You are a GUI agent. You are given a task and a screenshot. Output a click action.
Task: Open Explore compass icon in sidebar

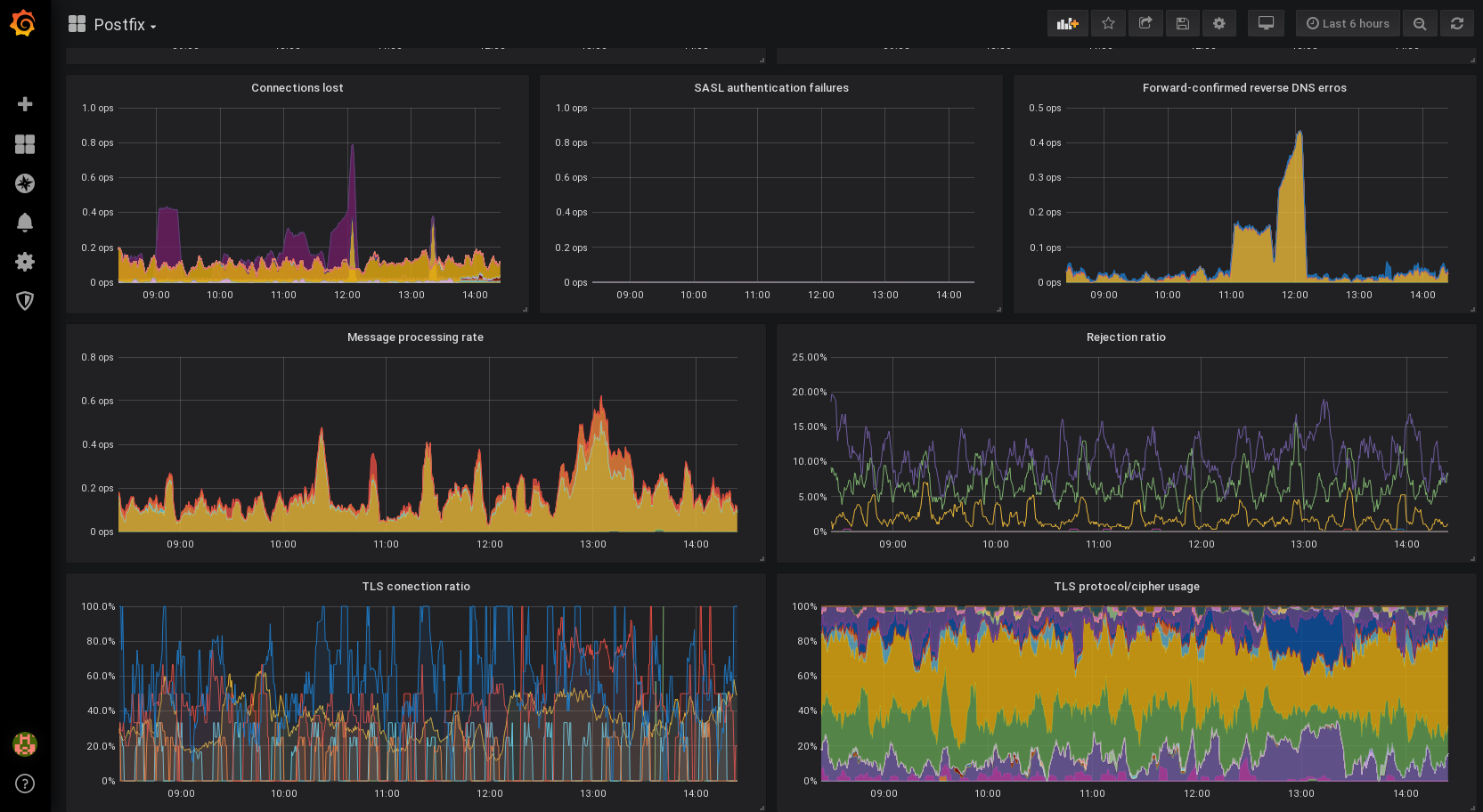[x=25, y=183]
